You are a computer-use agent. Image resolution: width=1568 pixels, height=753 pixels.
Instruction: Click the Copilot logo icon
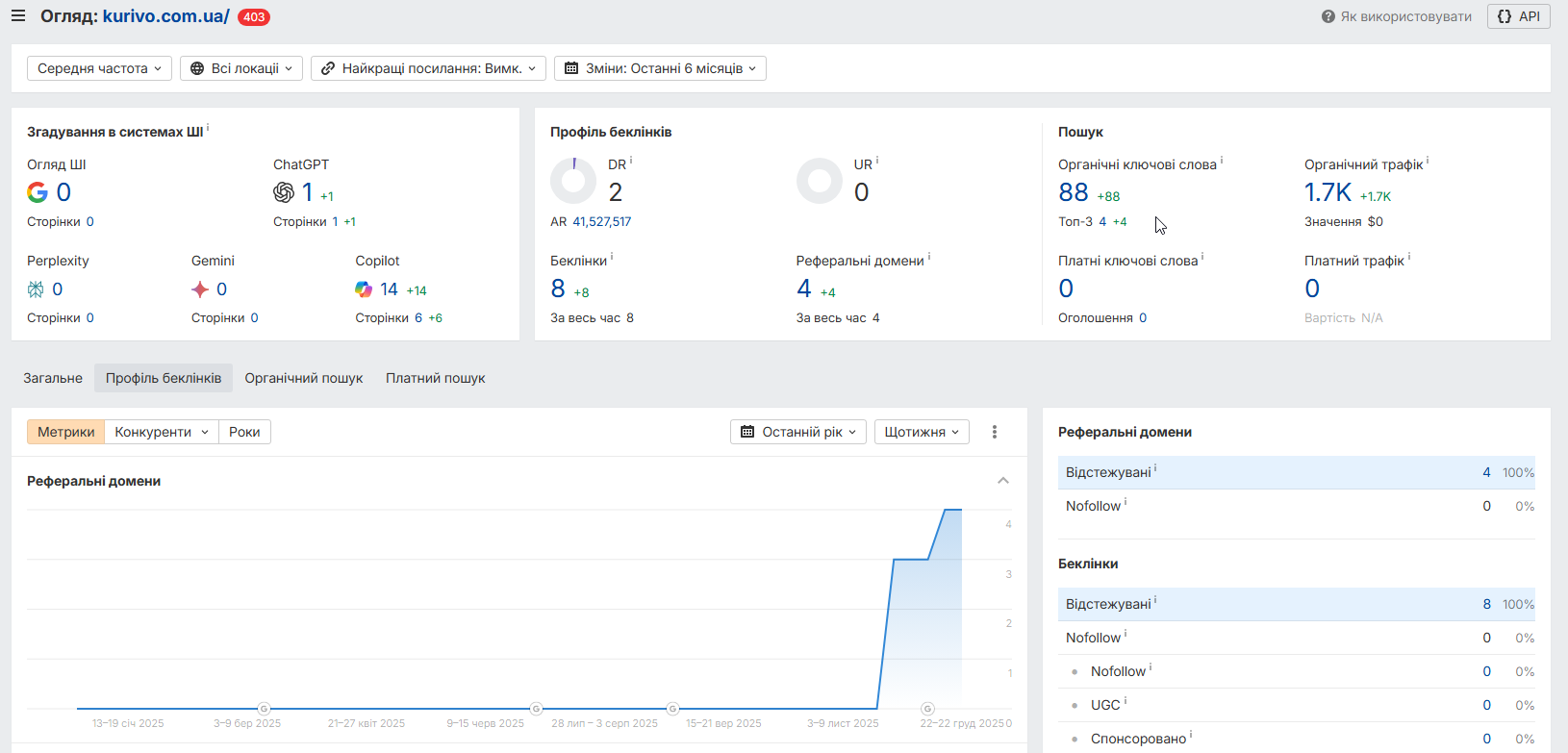[364, 289]
